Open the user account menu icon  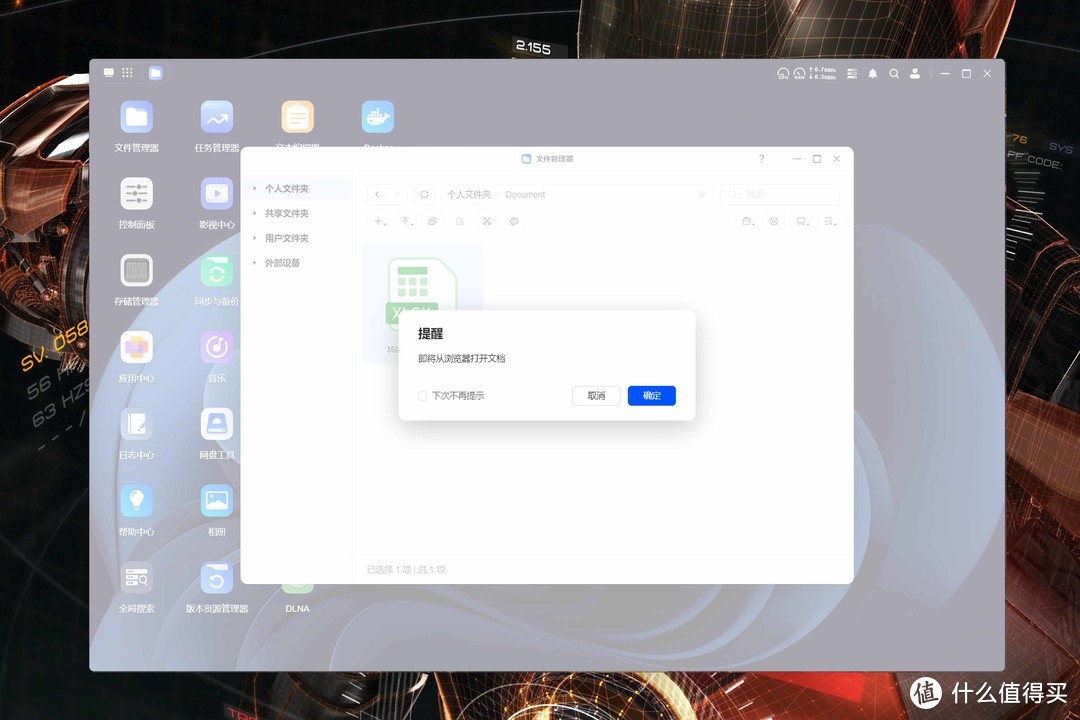915,73
